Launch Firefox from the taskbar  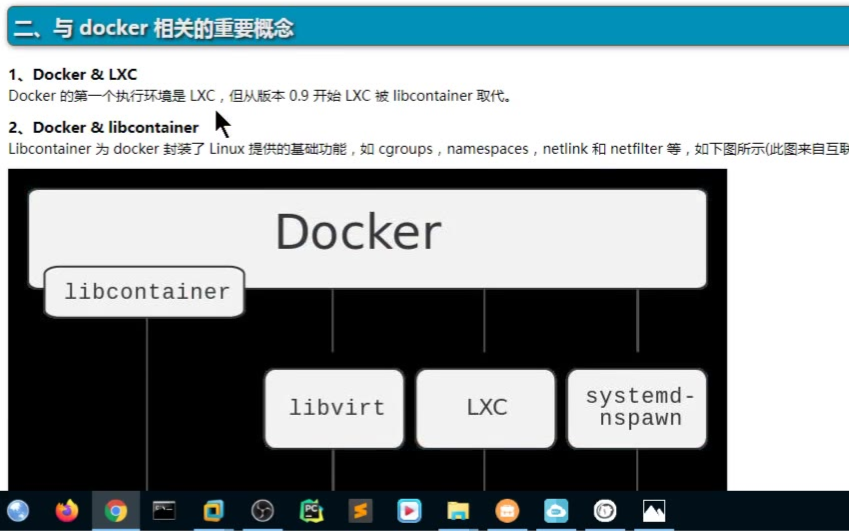pyautogui.click(x=67, y=510)
